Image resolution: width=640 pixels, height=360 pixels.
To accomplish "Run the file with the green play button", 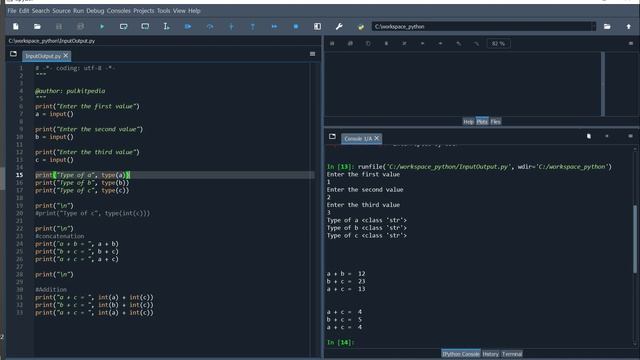I will (102, 27).
